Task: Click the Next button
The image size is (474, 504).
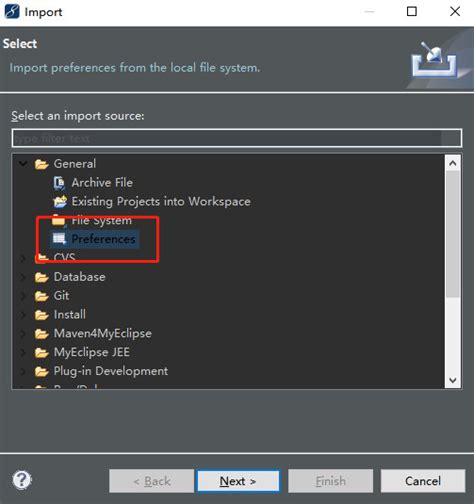Action: coord(238,481)
